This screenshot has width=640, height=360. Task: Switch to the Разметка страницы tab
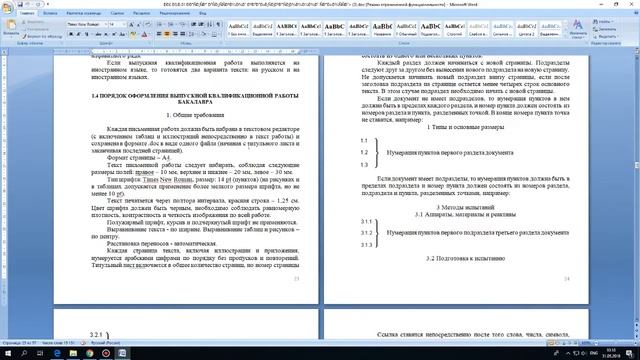pos(84,13)
